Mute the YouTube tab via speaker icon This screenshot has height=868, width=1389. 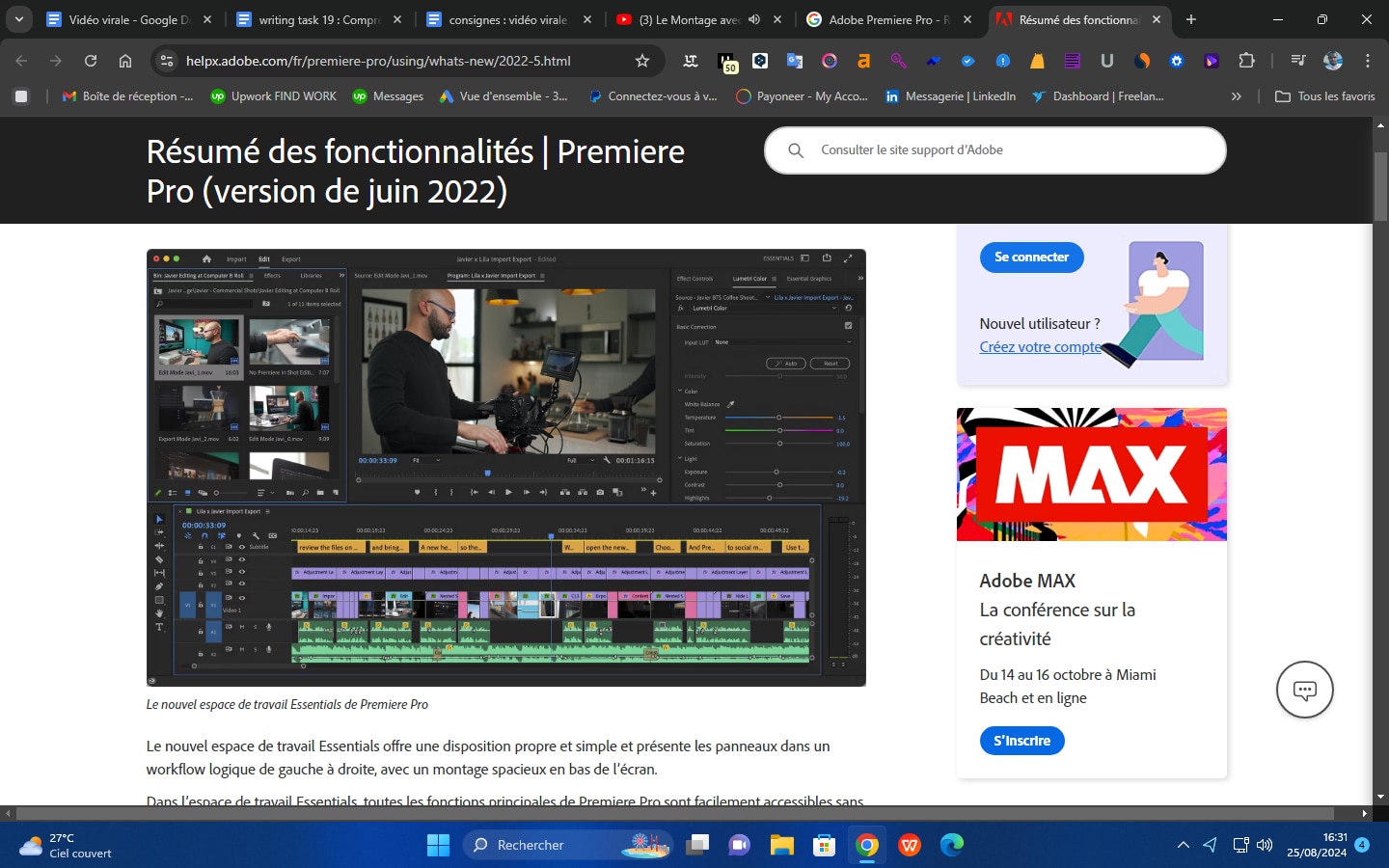coord(754,19)
